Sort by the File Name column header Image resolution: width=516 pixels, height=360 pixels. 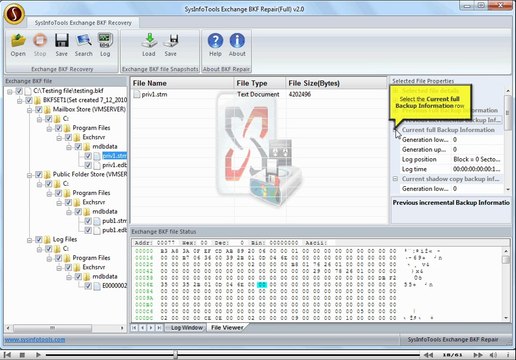[x=182, y=83]
